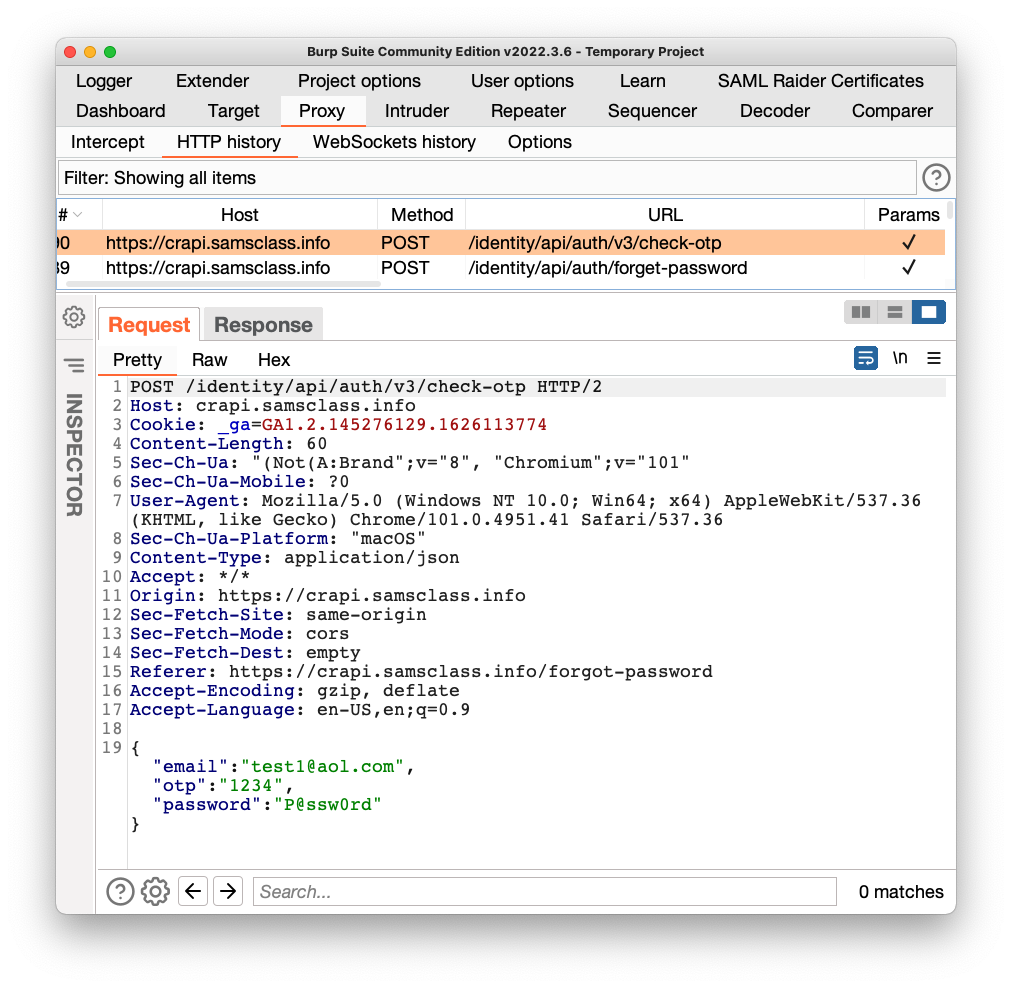Screen dimensions: 1012x988
Task: Open the proxy Options sub-tab
Action: click(540, 142)
